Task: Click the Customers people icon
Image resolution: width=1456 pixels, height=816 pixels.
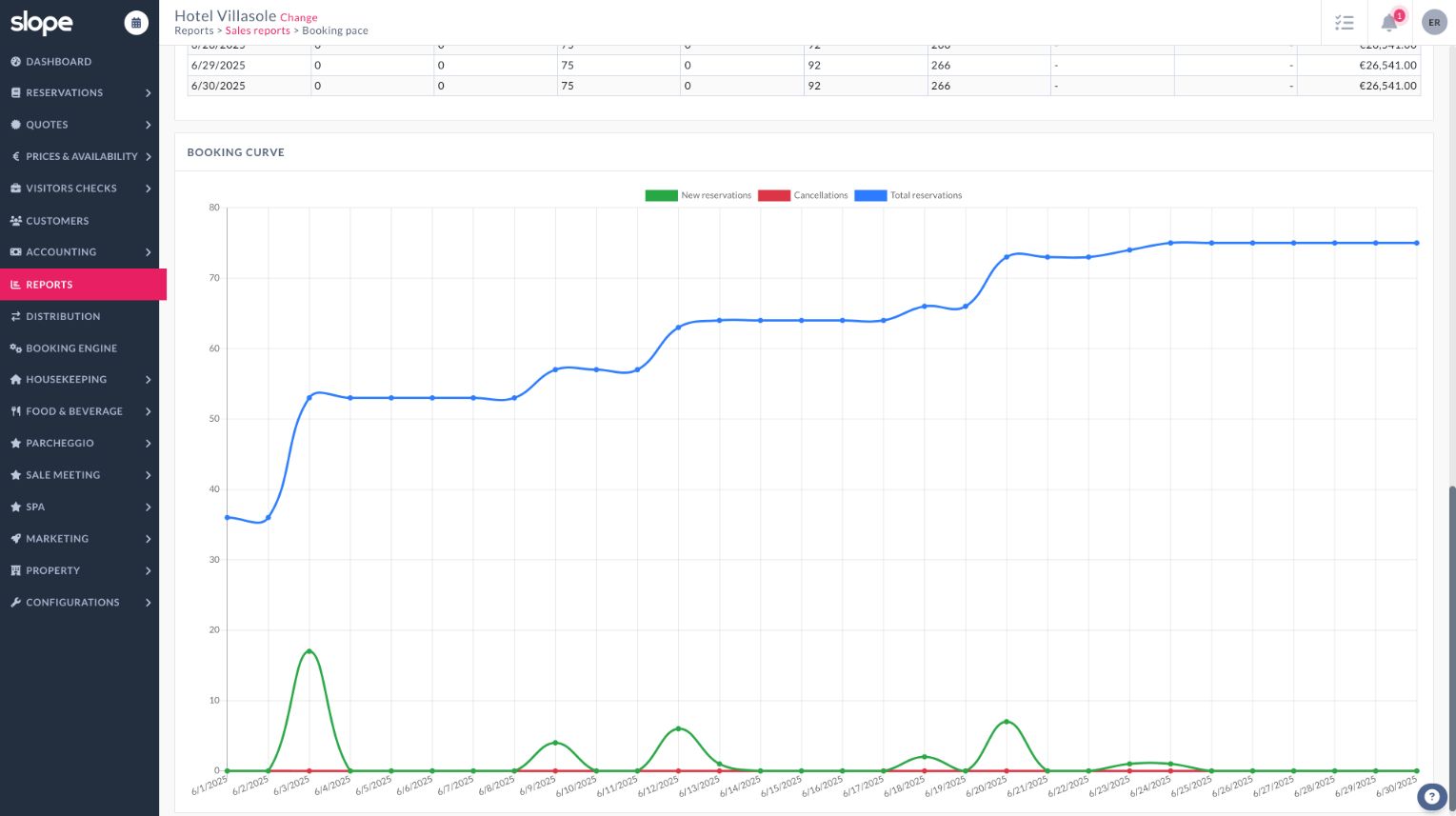Action: click(x=15, y=221)
